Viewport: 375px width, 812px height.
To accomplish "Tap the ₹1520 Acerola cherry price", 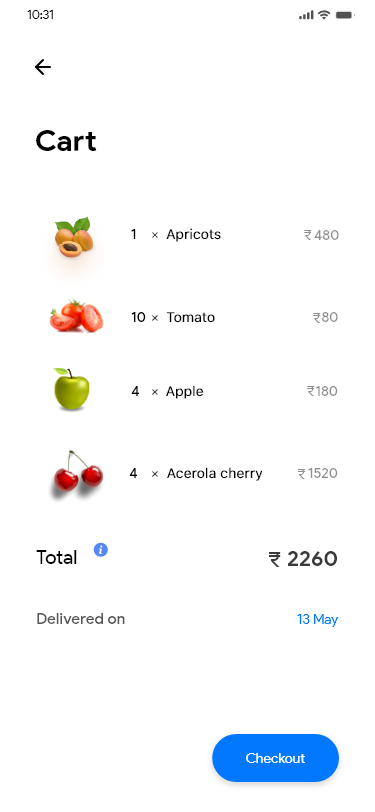I will pos(318,473).
